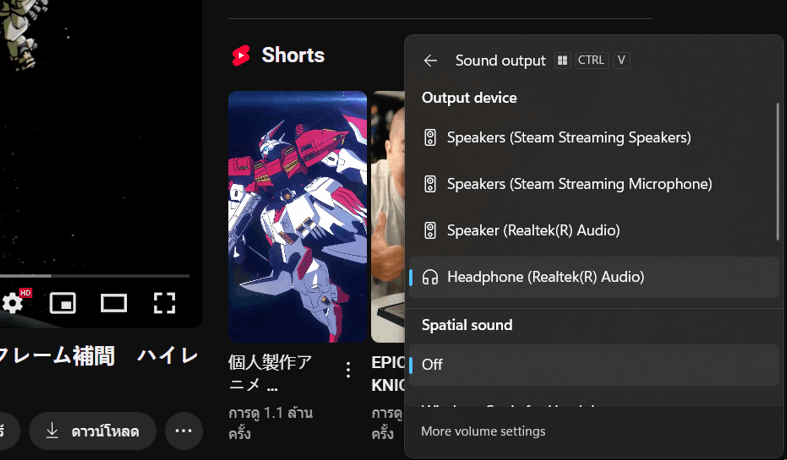
Task: Open More volume settings
Action: click(x=483, y=431)
